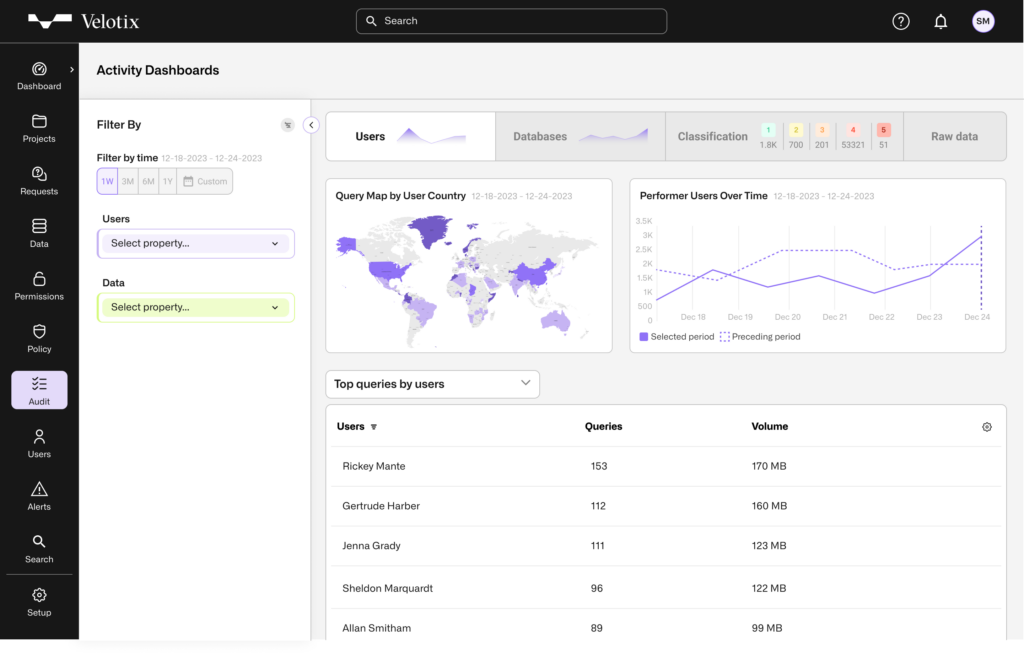Screen dimensions: 1024x655
Task: Switch to the Databases tab
Action: coord(580,136)
